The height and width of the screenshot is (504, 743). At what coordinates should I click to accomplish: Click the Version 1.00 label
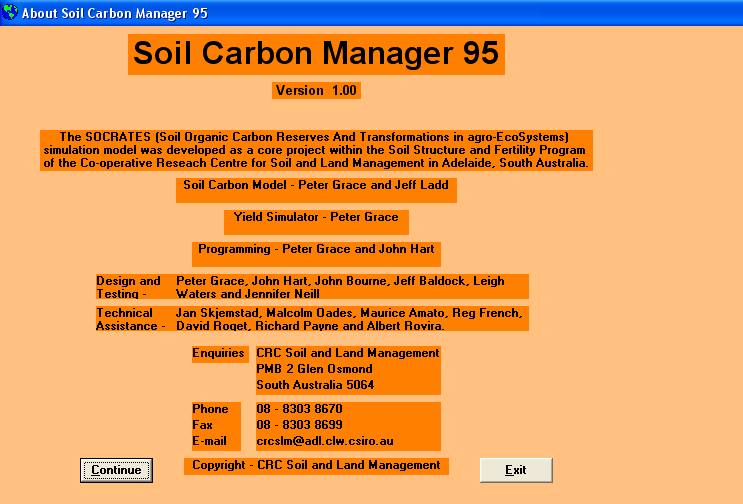[x=316, y=90]
